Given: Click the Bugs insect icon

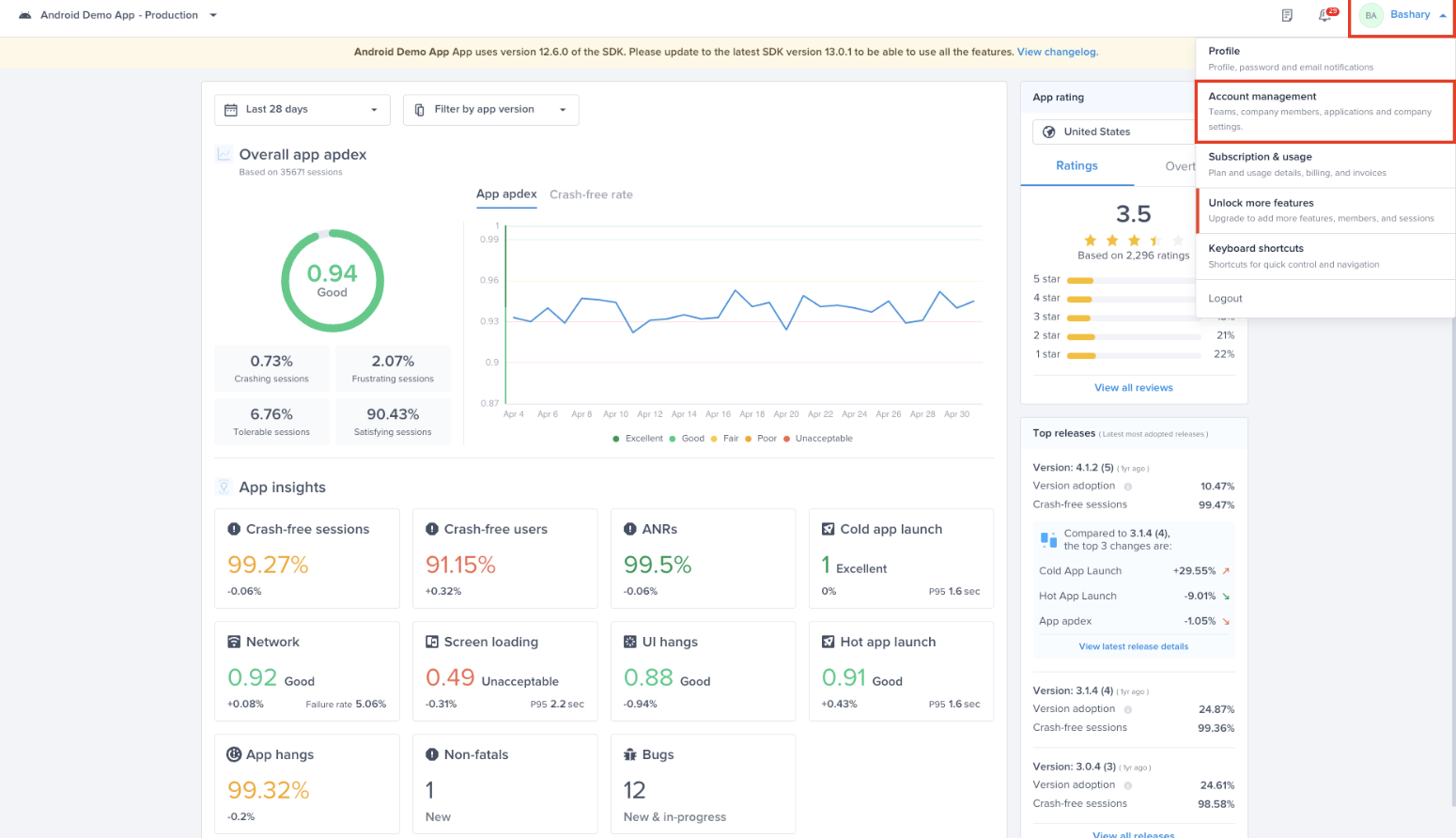Looking at the screenshot, I should 630,754.
